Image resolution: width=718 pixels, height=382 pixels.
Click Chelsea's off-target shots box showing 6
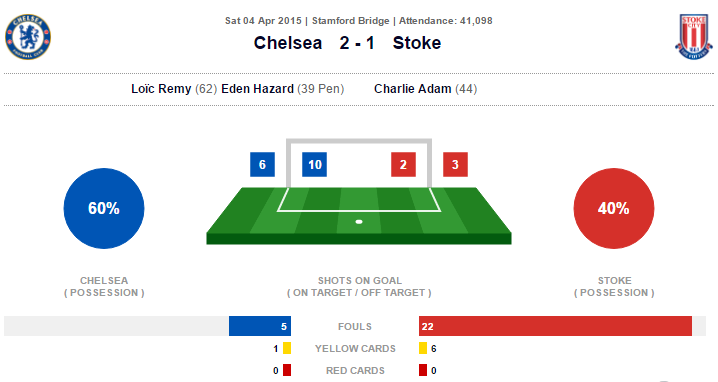coord(262,164)
